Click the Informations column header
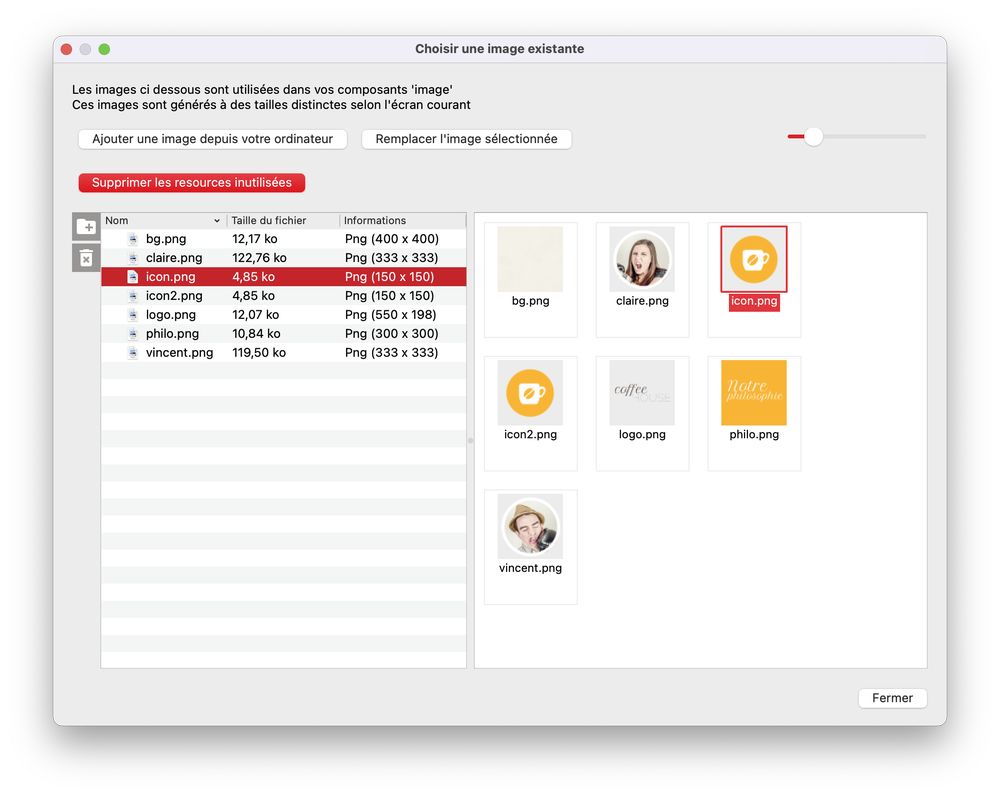 click(x=402, y=221)
